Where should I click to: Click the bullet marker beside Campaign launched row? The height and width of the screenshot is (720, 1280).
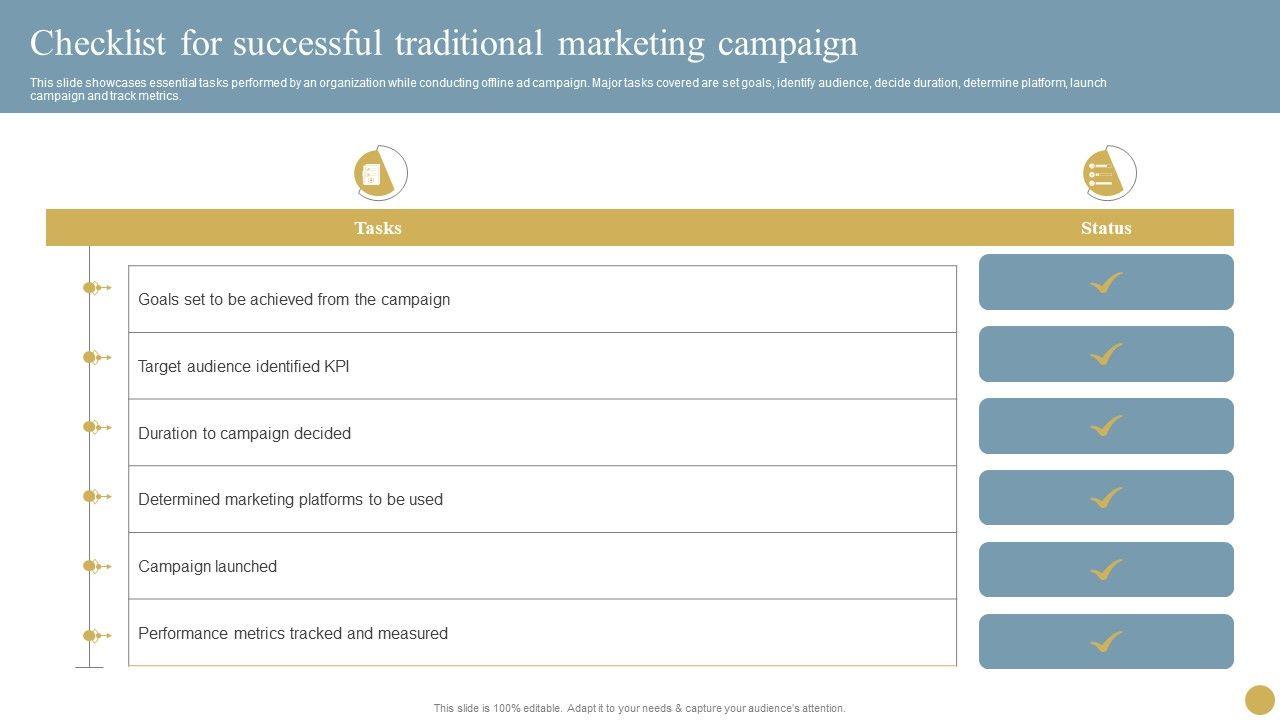point(91,566)
